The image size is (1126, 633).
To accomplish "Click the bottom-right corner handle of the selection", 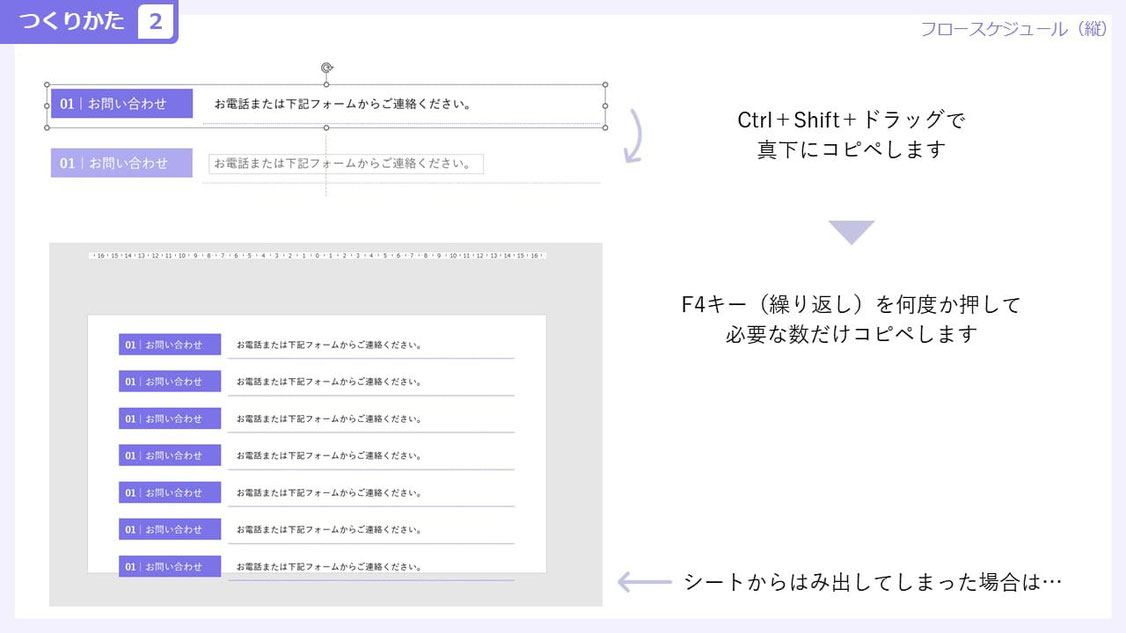I will [605, 127].
